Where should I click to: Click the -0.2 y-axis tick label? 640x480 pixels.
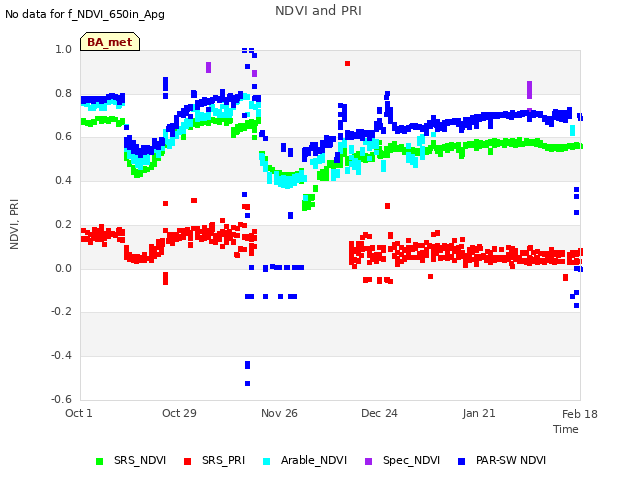[x=61, y=312]
